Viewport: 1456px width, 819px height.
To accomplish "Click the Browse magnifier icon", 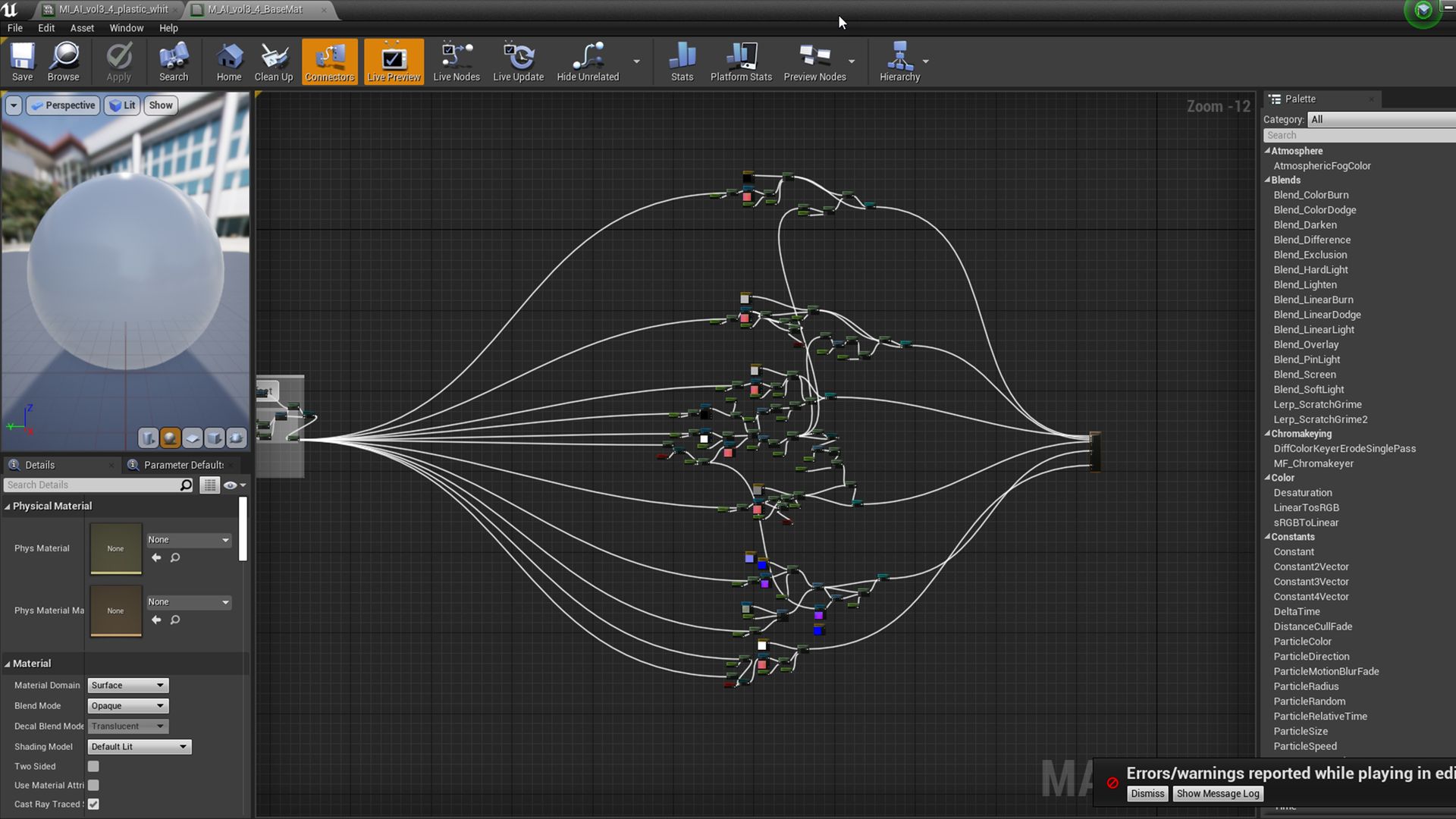I will [x=63, y=61].
